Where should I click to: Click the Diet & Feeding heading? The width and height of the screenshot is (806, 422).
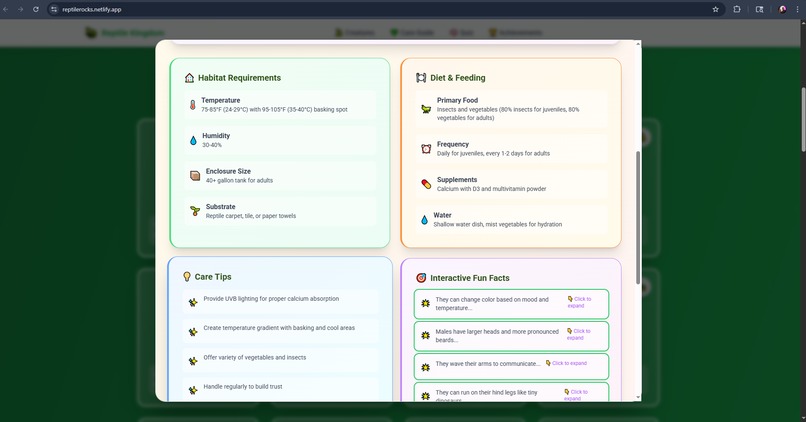click(x=457, y=78)
